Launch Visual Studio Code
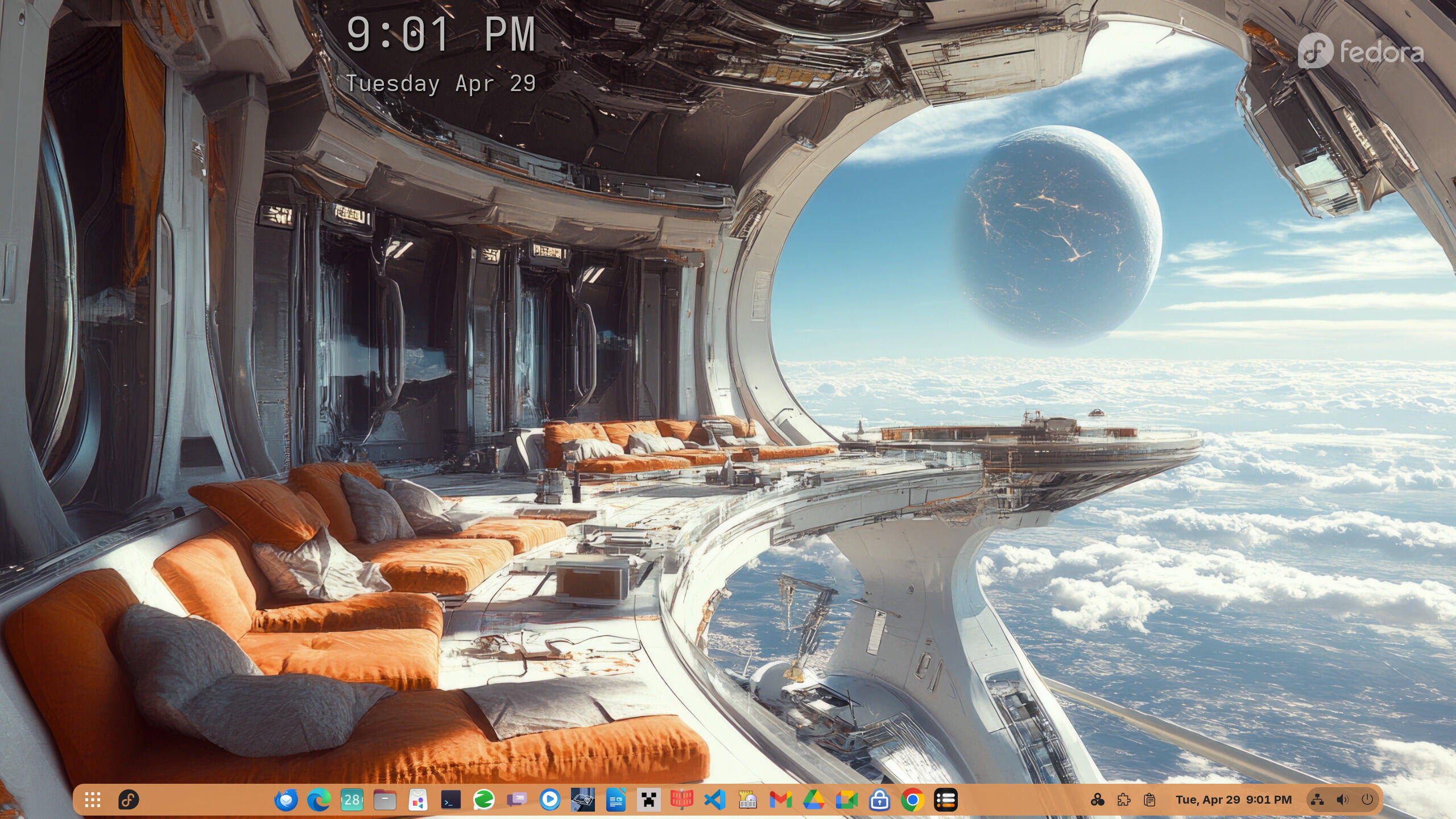1456x819 pixels. (714, 800)
